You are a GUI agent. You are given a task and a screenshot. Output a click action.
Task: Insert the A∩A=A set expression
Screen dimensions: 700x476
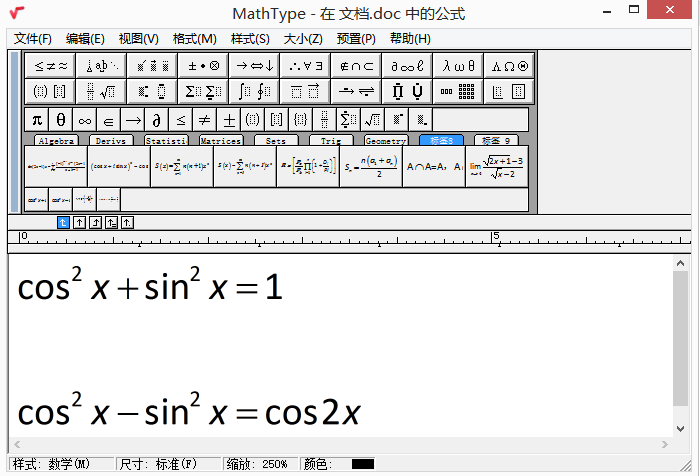pos(433,167)
